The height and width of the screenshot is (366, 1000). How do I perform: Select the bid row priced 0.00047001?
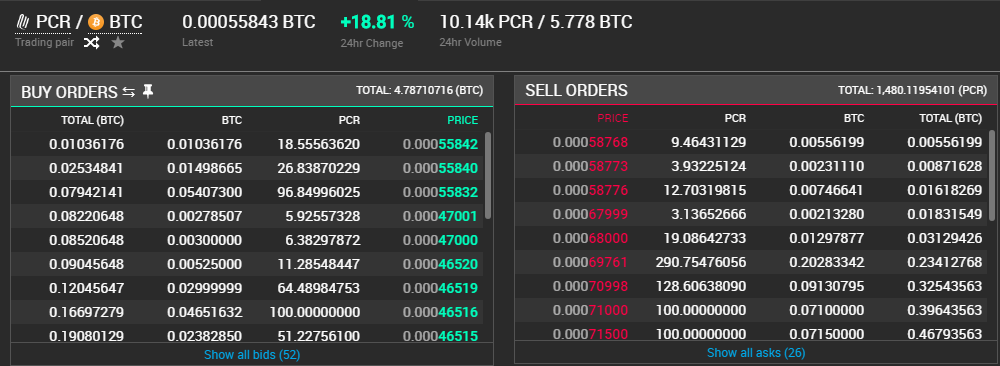pos(247,216)
